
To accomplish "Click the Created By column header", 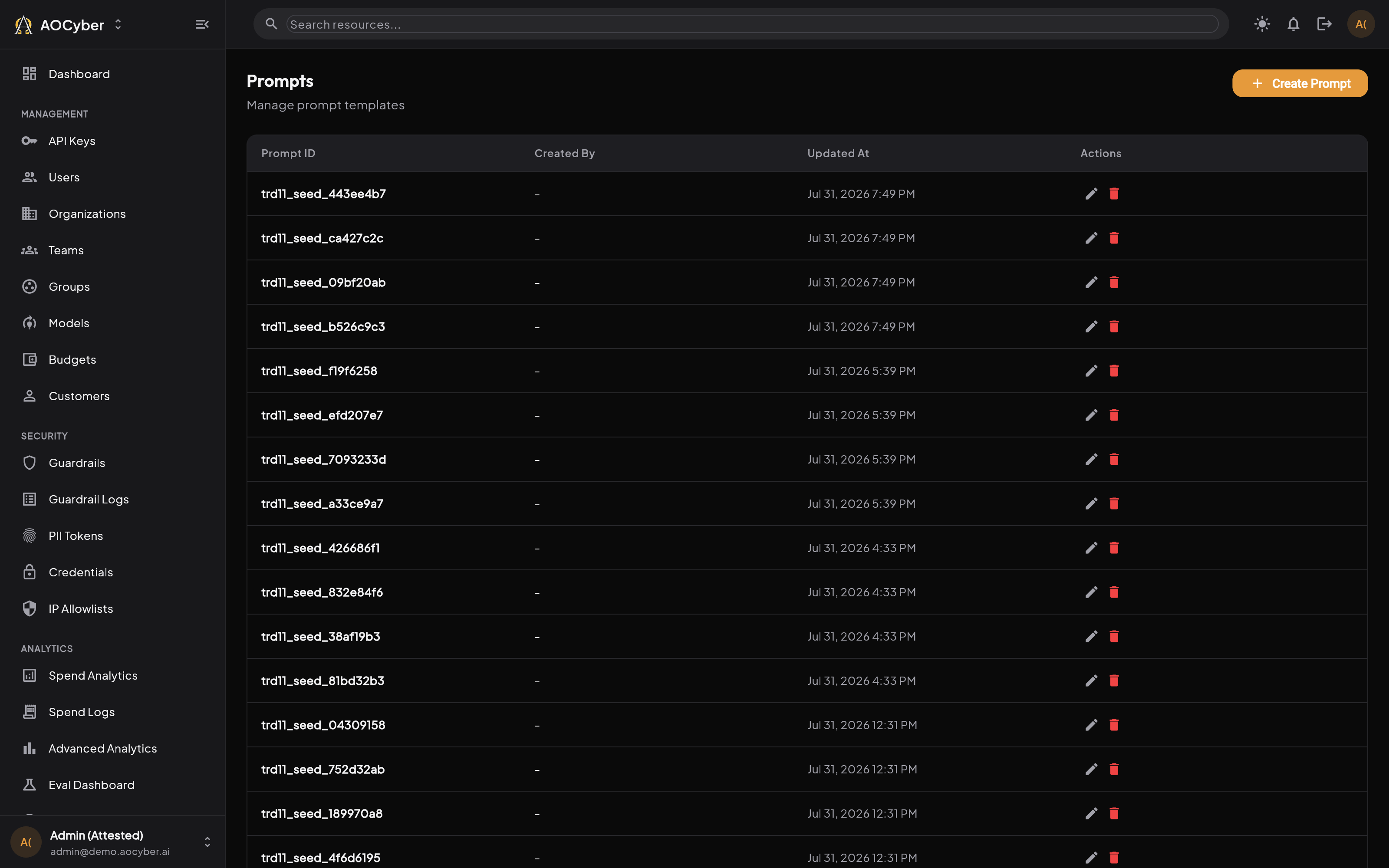I will point(564,153).
